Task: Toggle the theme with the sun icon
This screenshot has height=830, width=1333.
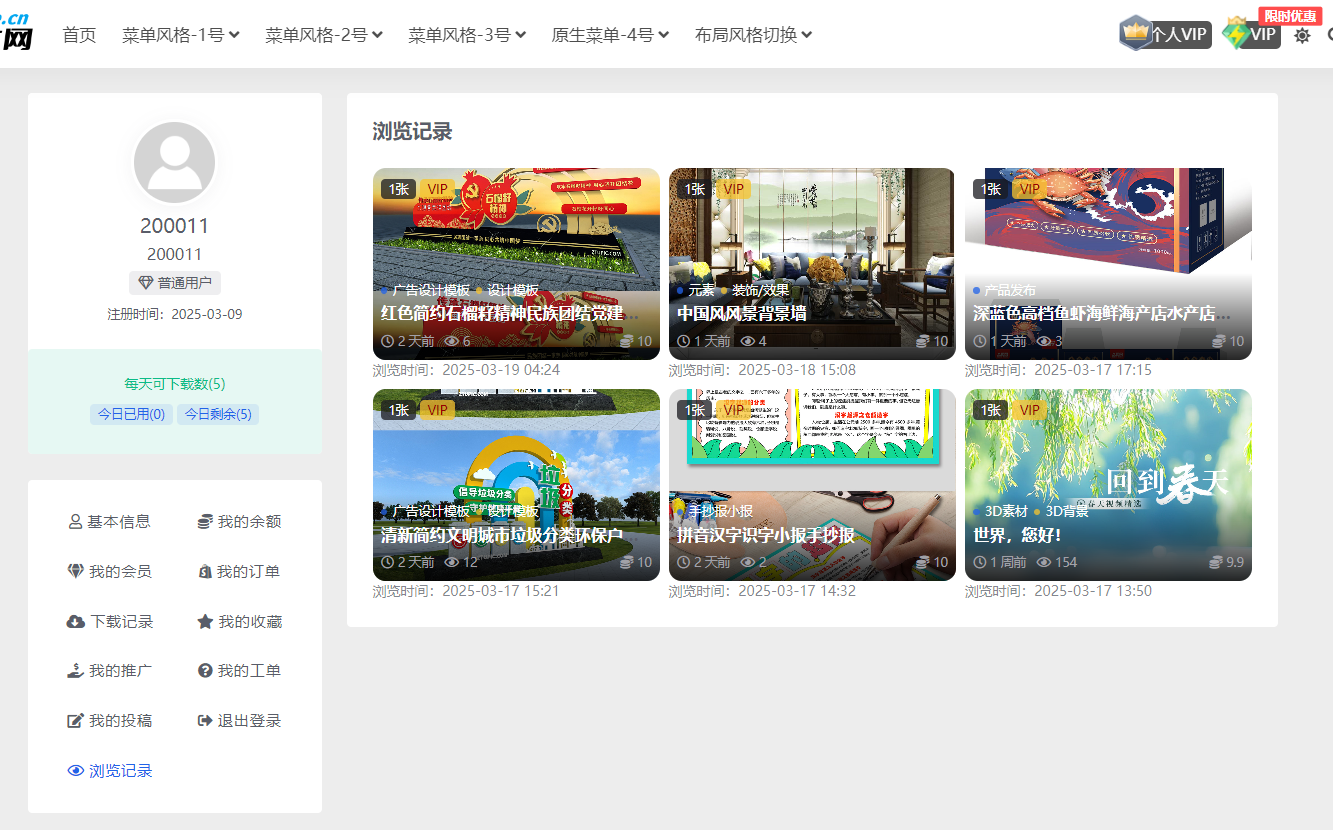Action: pos(1302,35)
